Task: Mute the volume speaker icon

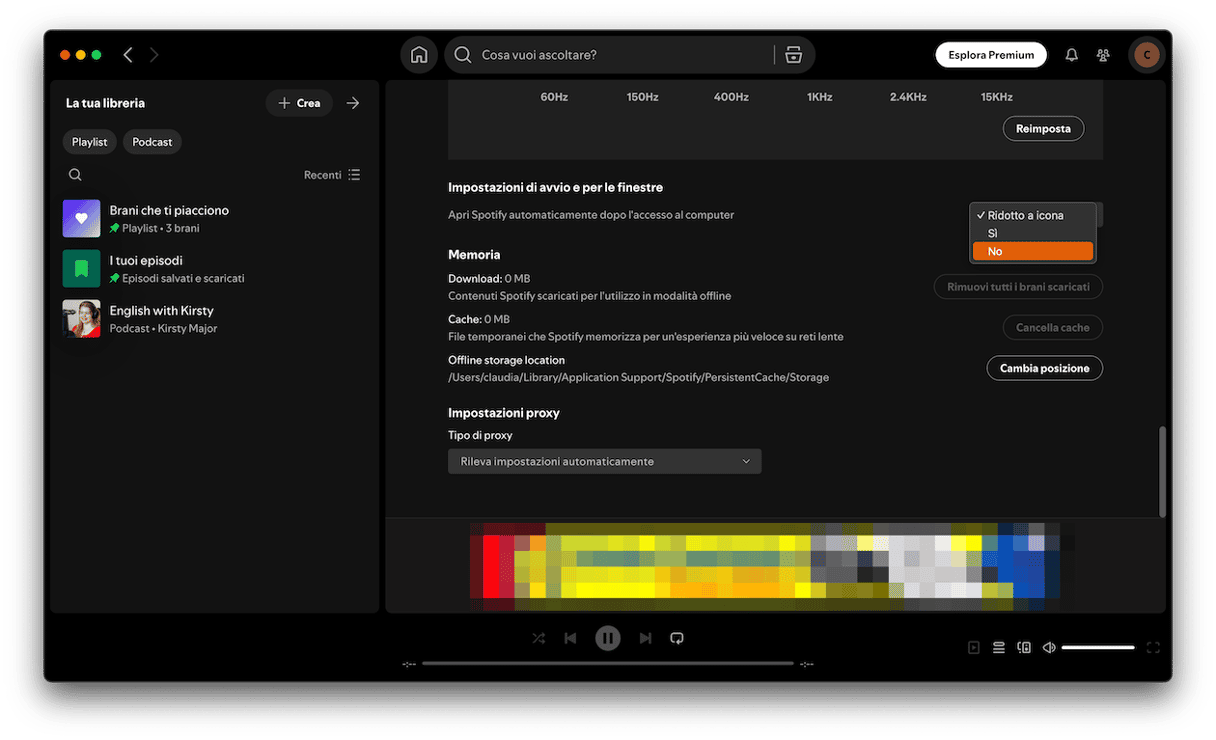Action: click(x=1049, y=648)
